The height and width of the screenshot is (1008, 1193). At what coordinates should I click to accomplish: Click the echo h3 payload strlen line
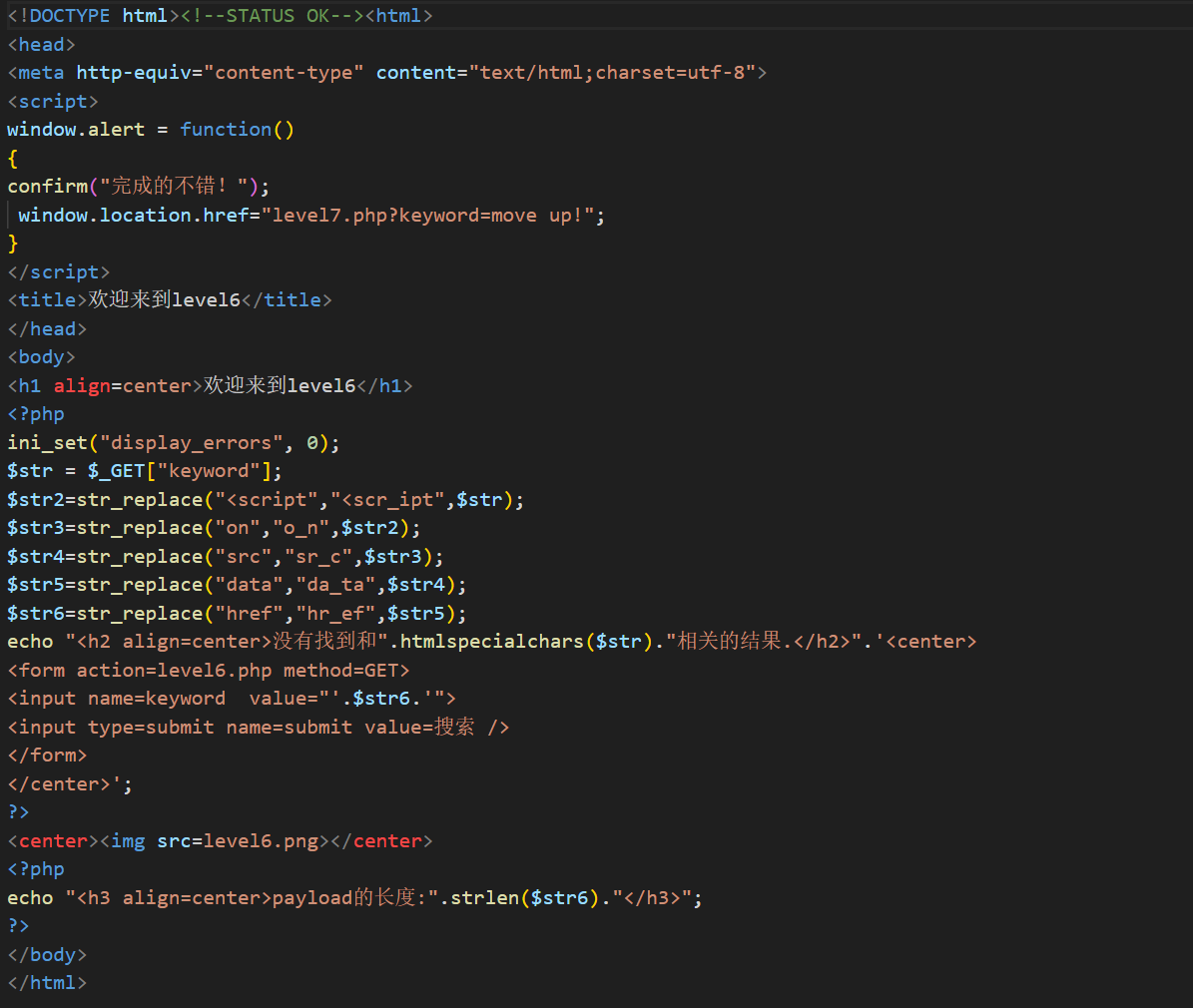point(354,897)
